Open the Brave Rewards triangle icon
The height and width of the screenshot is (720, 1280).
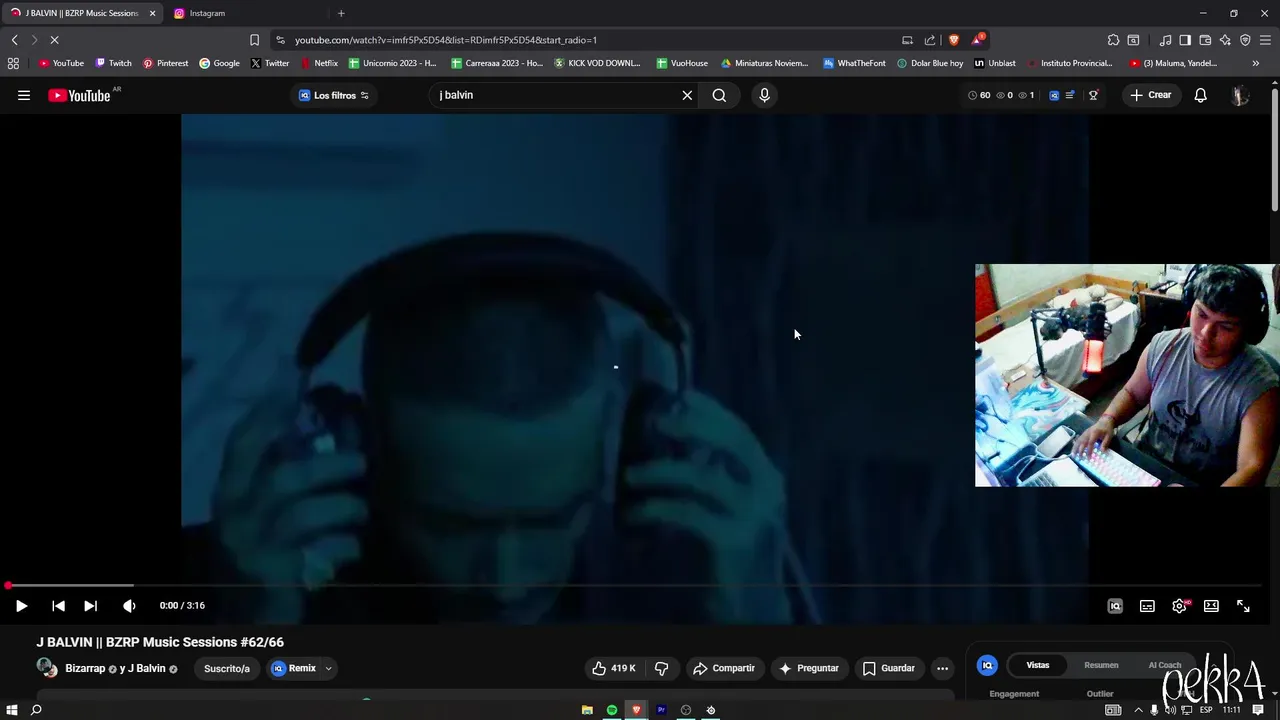coord(978,40)
